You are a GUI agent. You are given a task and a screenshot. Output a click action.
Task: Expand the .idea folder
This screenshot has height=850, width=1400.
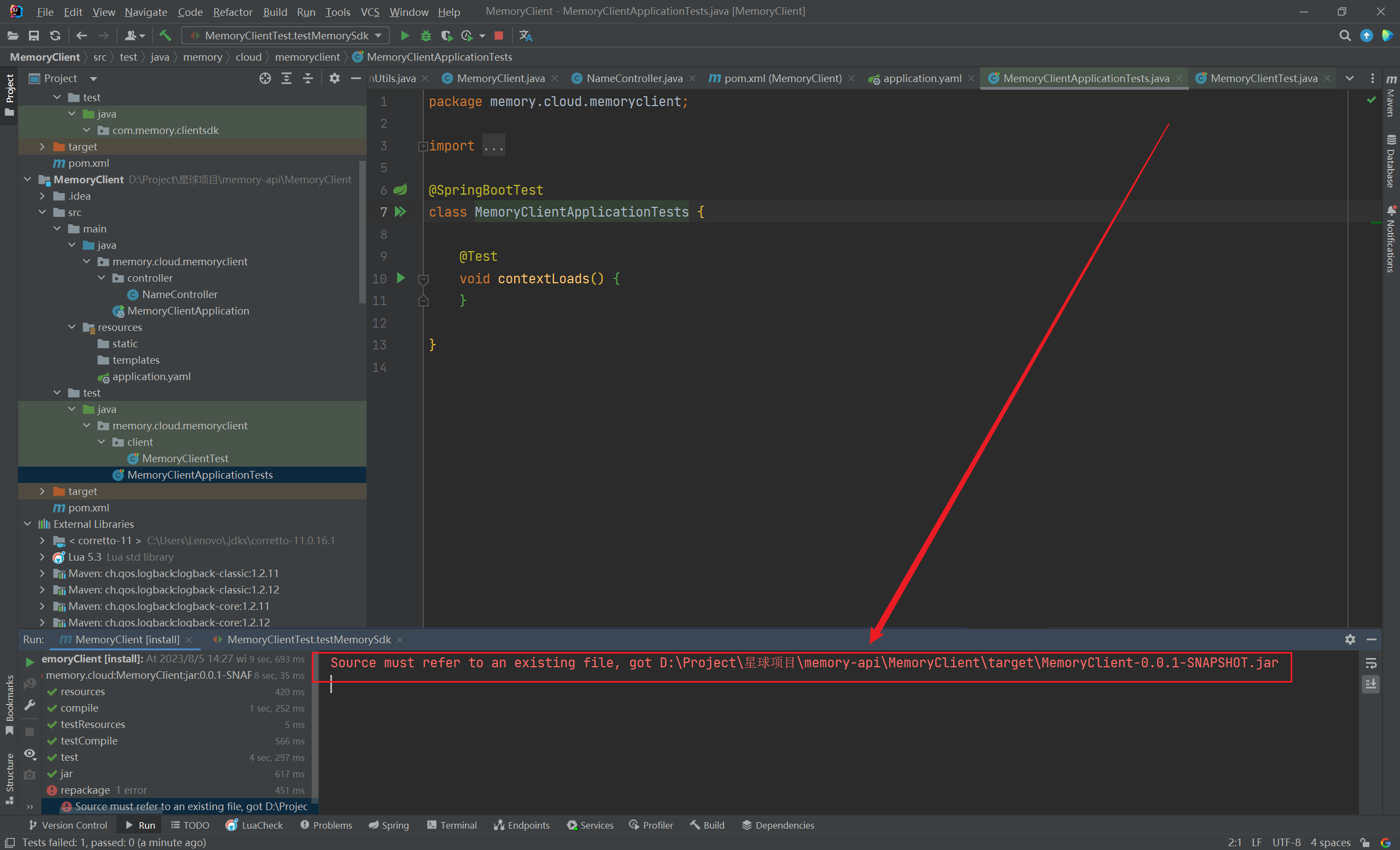coord(42,196)
